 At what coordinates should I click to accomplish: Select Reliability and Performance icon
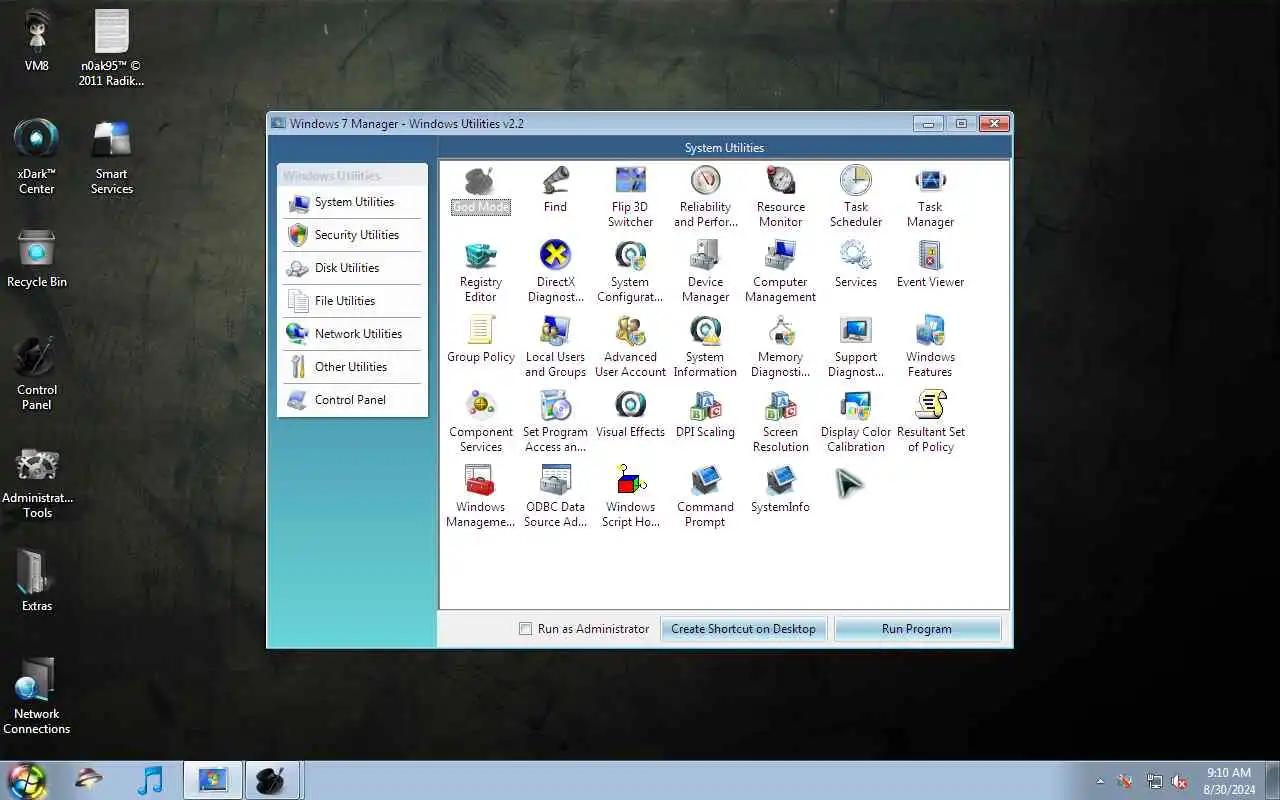click(x=705, y=181)
